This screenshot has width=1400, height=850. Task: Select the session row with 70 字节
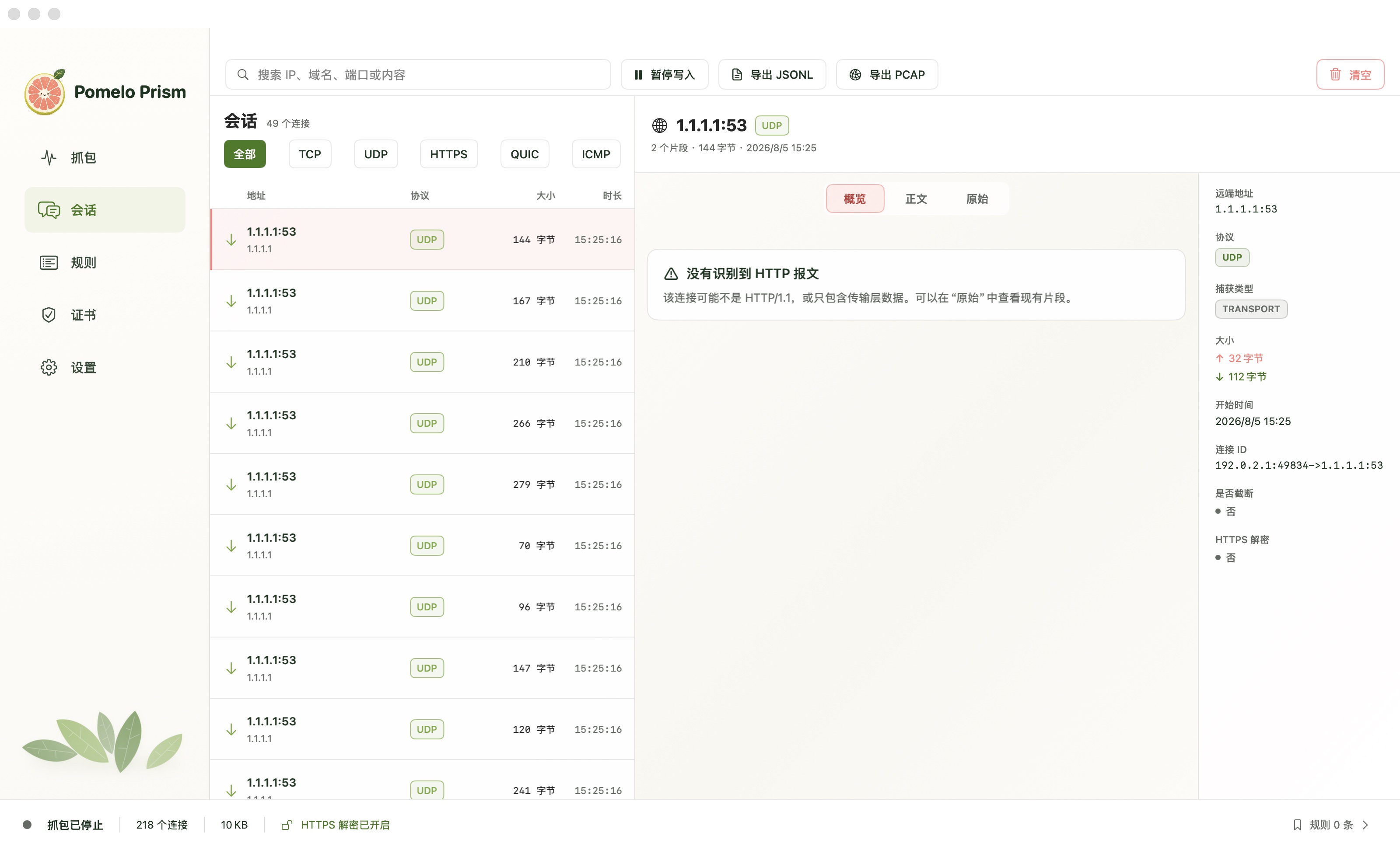(x=422, y=546)
